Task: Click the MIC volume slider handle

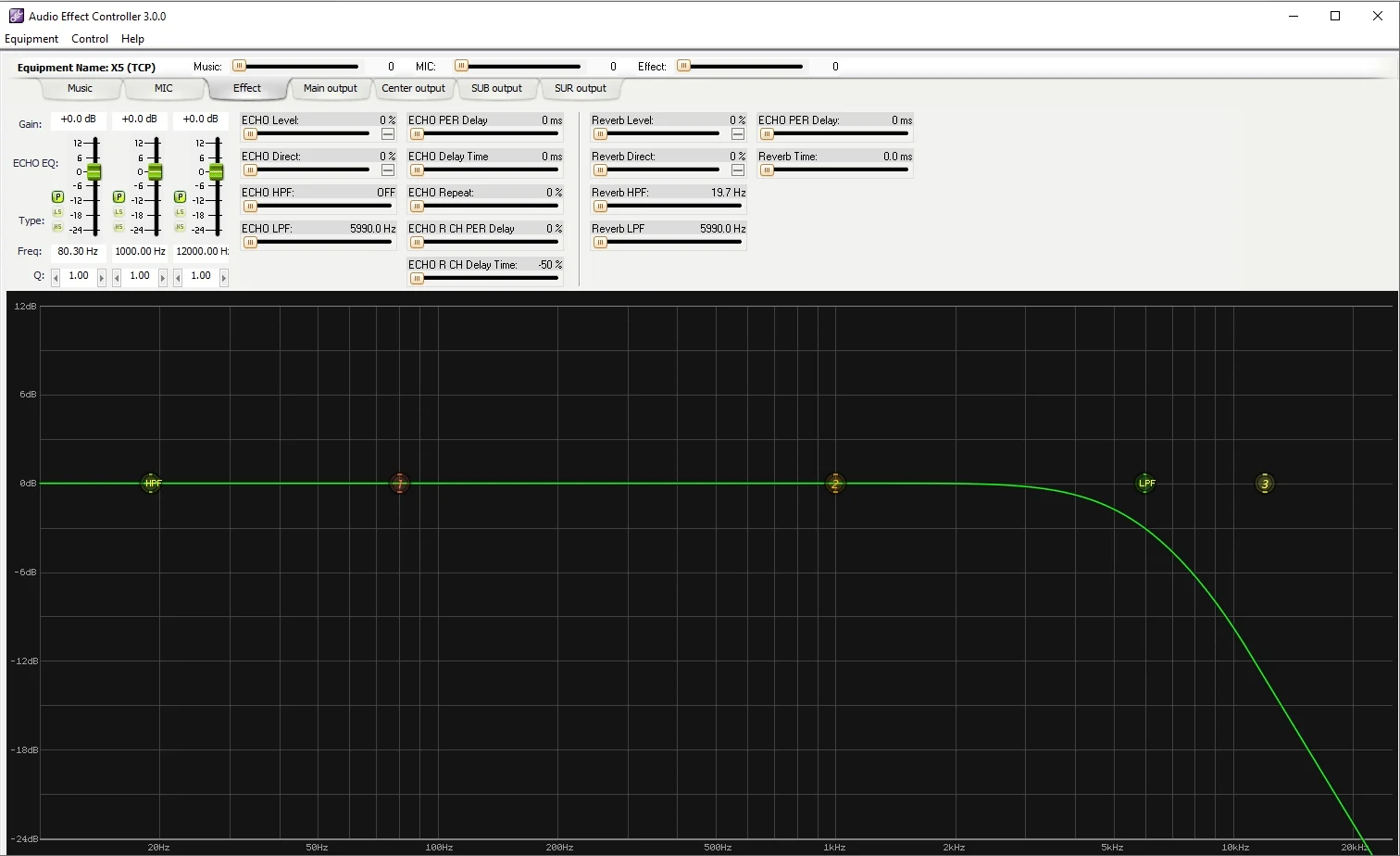Action: 461,66
